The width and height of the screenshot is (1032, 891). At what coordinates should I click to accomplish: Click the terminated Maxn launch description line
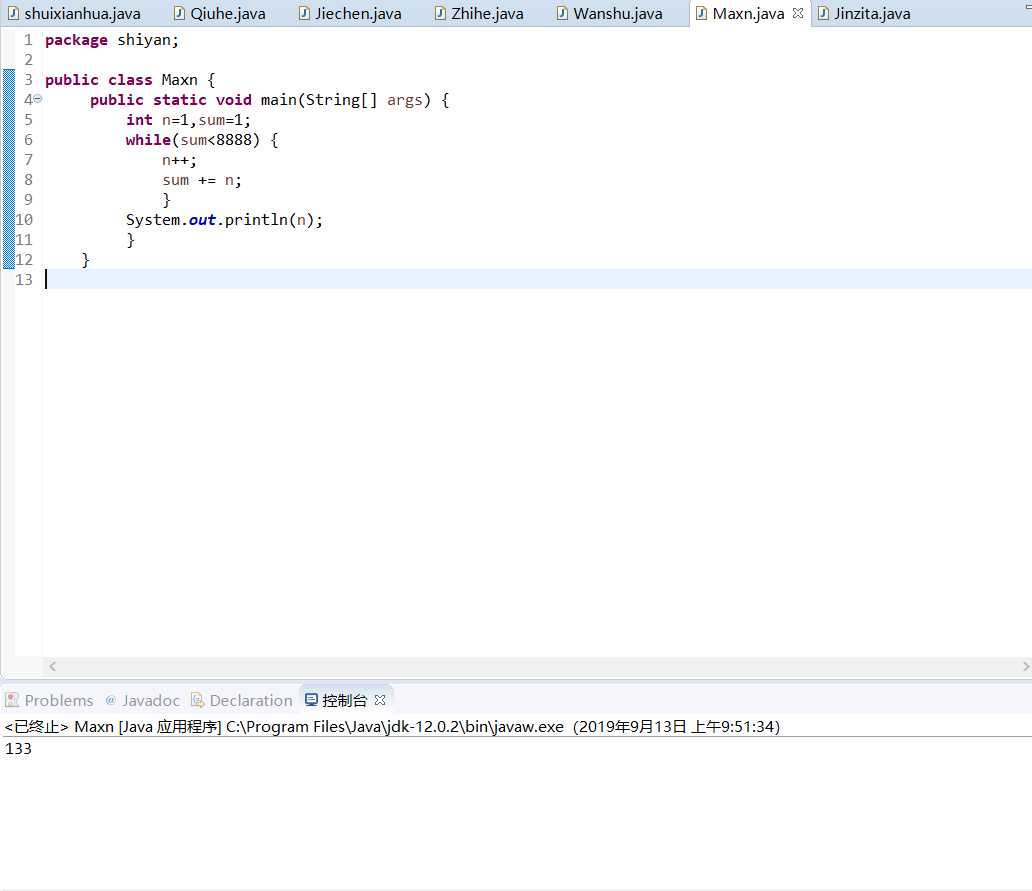pos(392,726)
